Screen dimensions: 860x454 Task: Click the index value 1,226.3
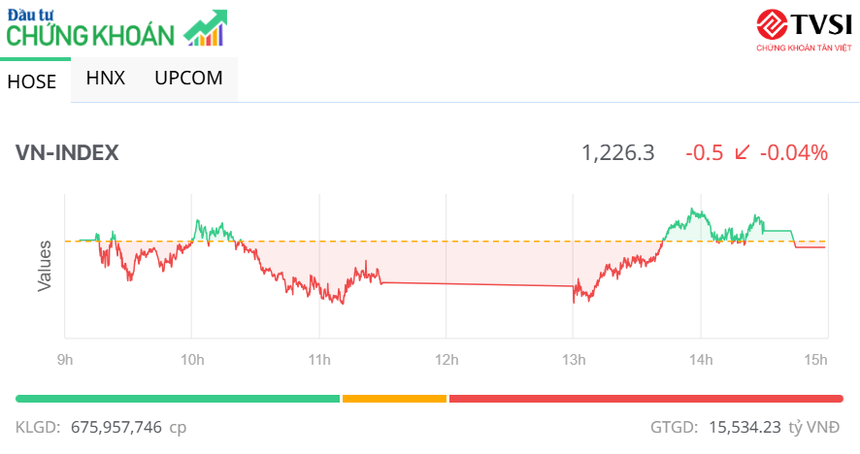tap(618, 153)
